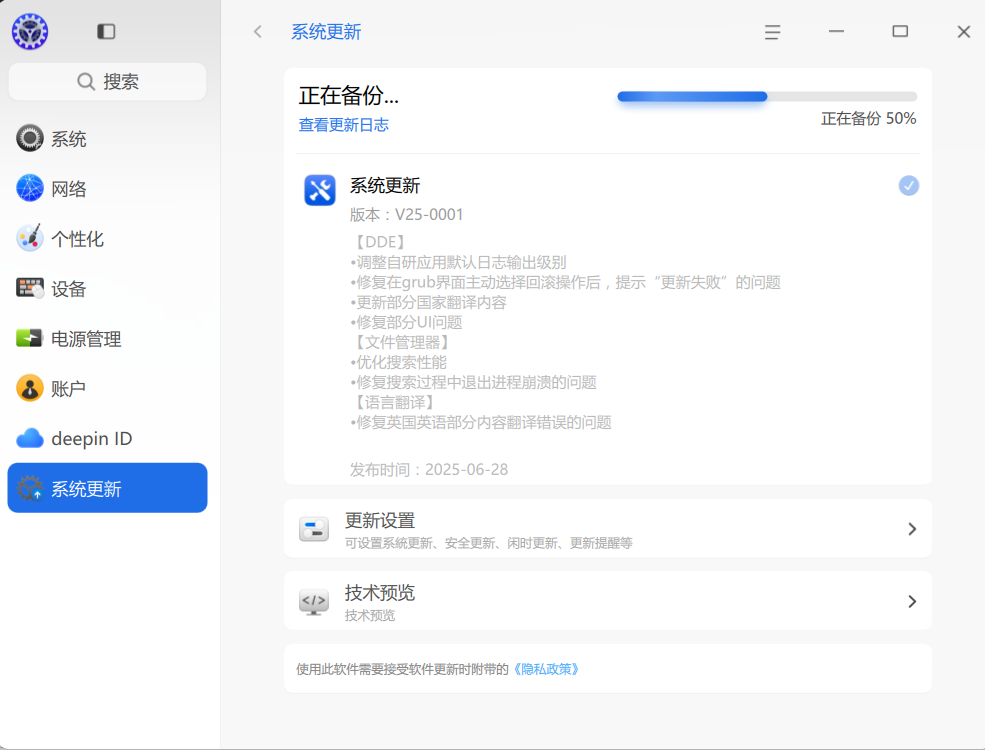The height and width of the screenshot is (750, 985).
Task: Expand the 技术预览 chevron
Action: (912, 602)
